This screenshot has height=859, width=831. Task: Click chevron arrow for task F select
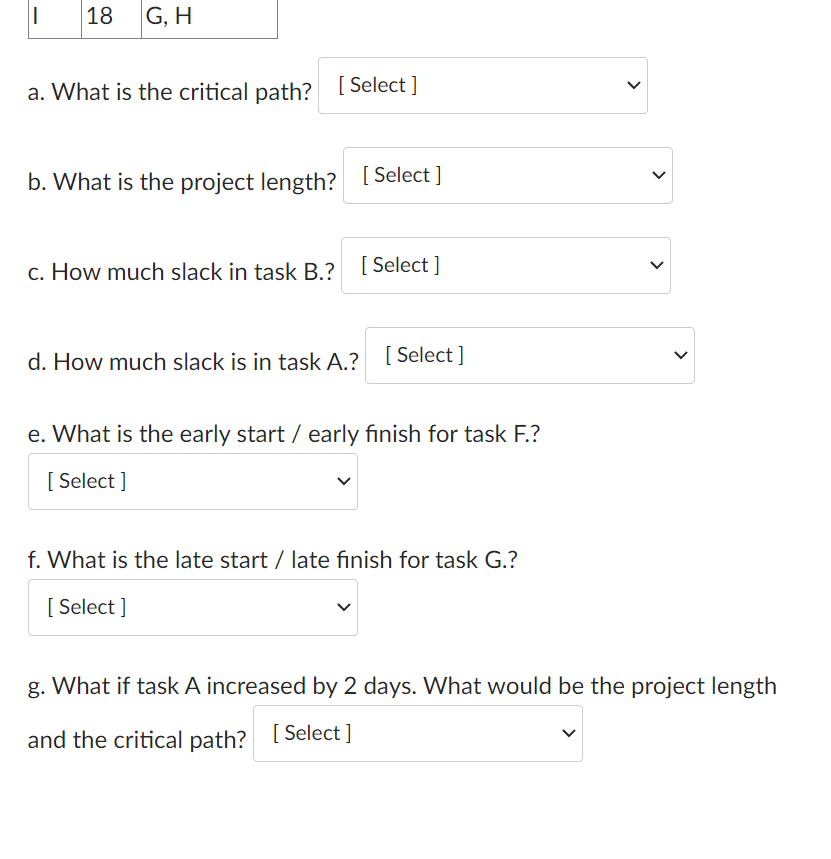tap(341, 482)
